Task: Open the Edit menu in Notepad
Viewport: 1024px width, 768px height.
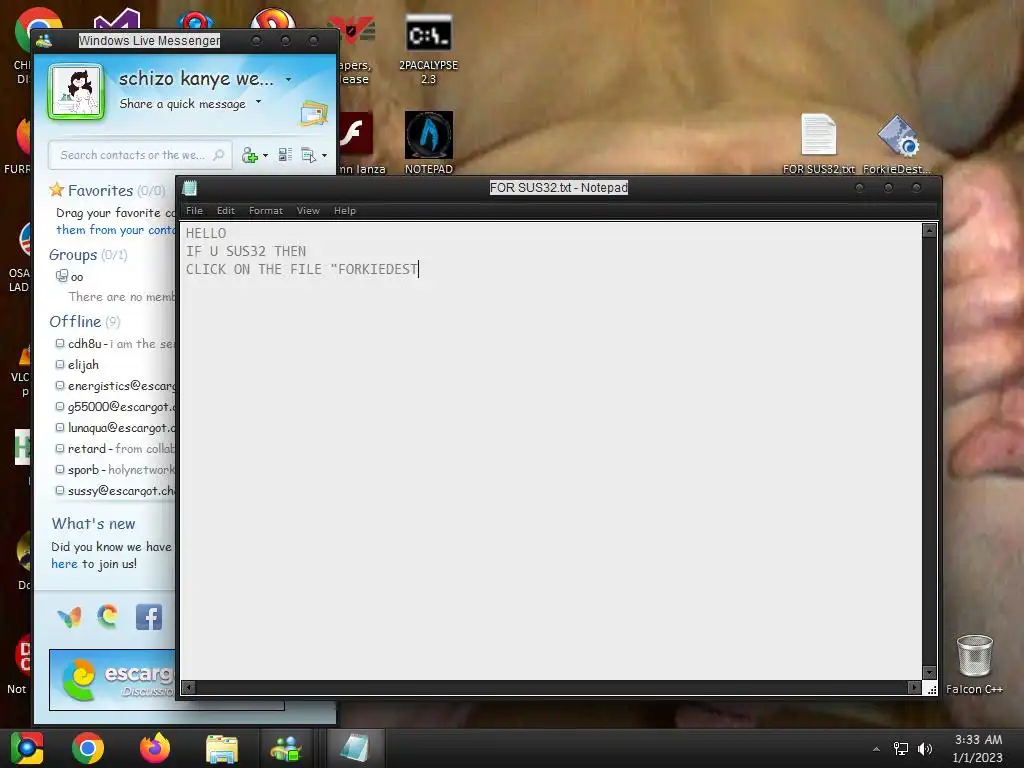Action: coord(225,210)
